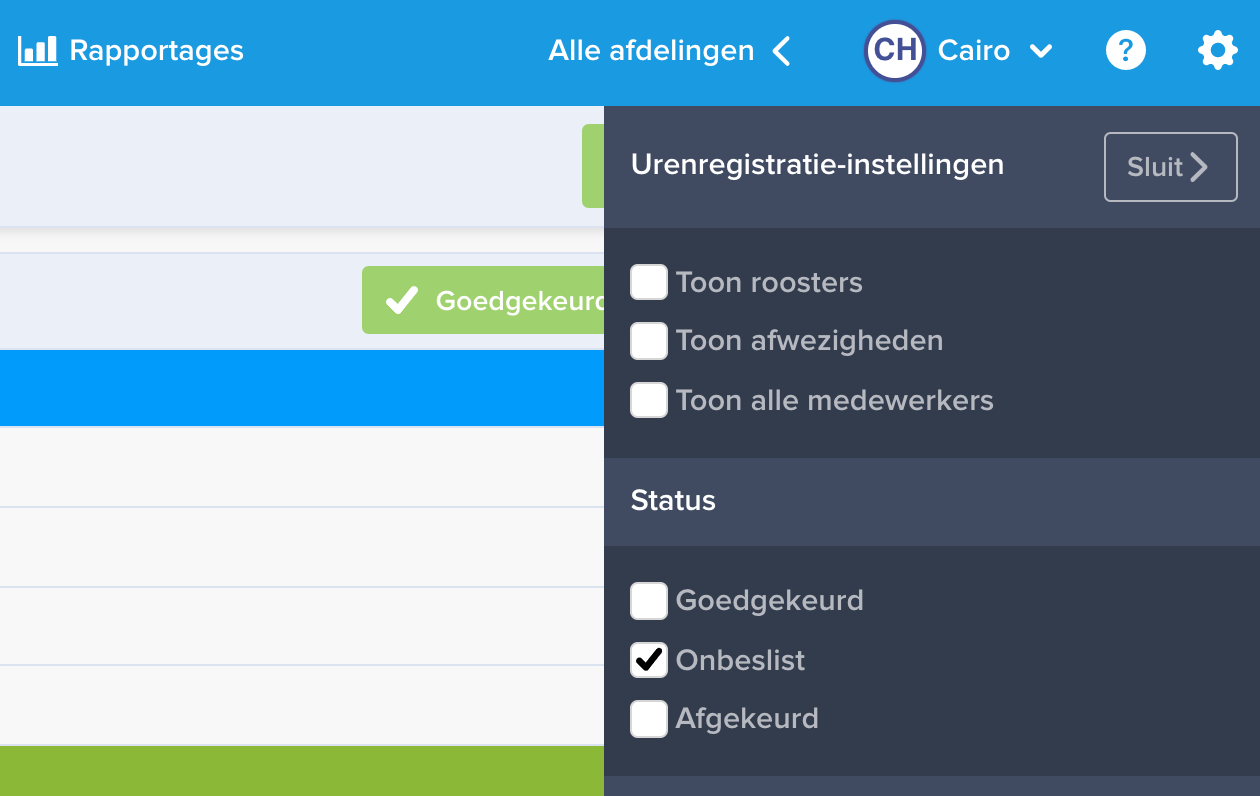The width and height of the screenshot is (1260, 796).
Task: Open Alle afdelingen department selector
Action: (651, 51)
